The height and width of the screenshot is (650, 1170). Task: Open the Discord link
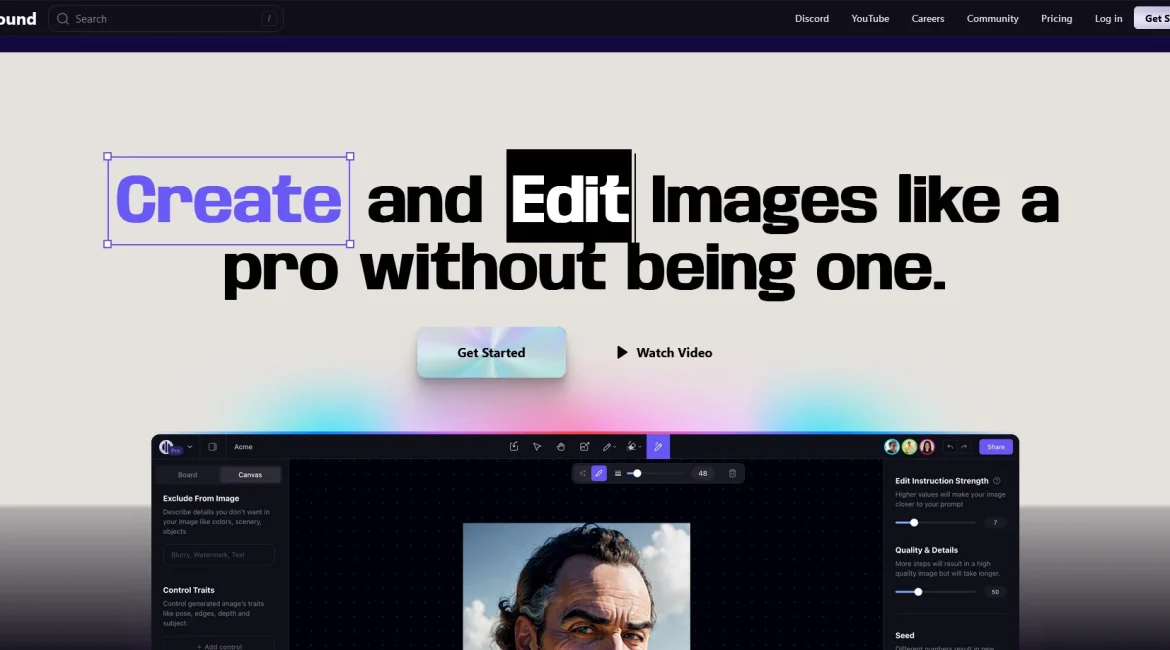point(812,19)
